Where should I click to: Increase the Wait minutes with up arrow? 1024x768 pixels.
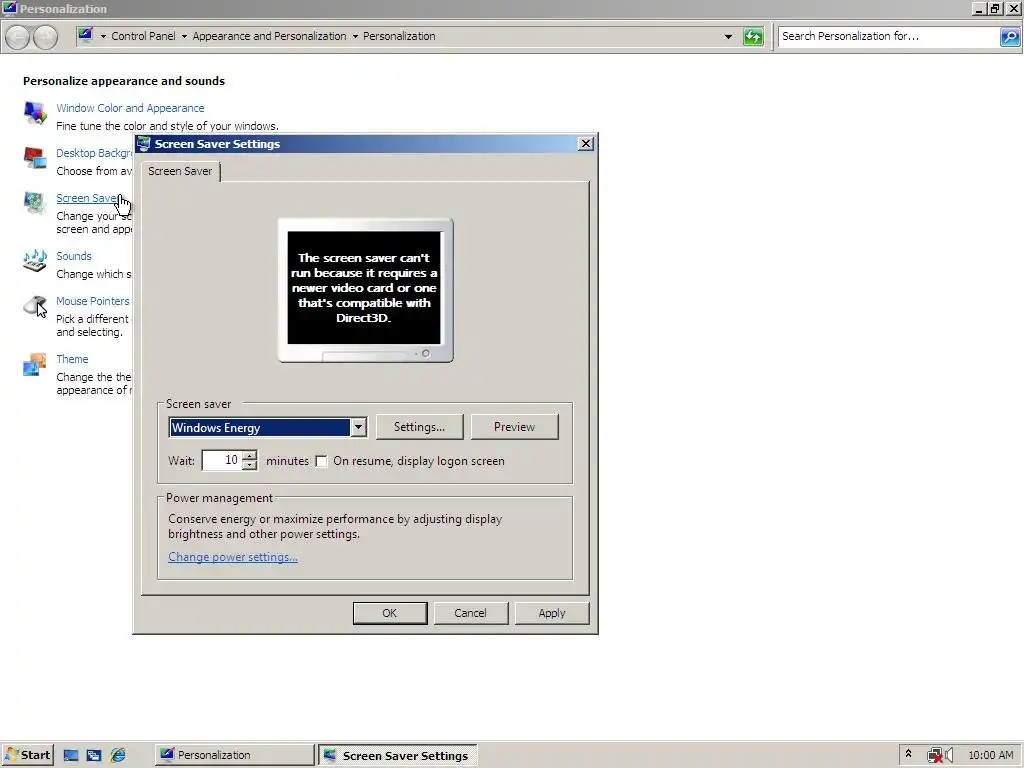(249, 455)
